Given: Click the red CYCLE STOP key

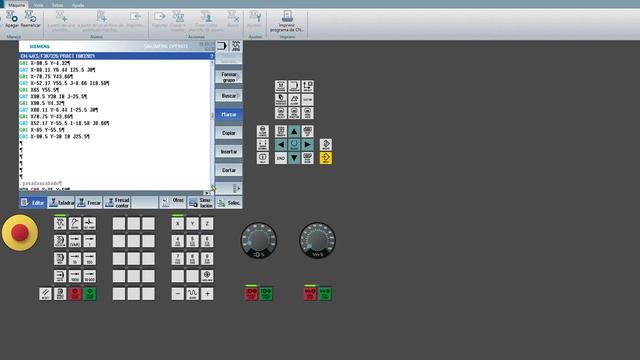Looking at the screenshot, I should coord(75,293).
